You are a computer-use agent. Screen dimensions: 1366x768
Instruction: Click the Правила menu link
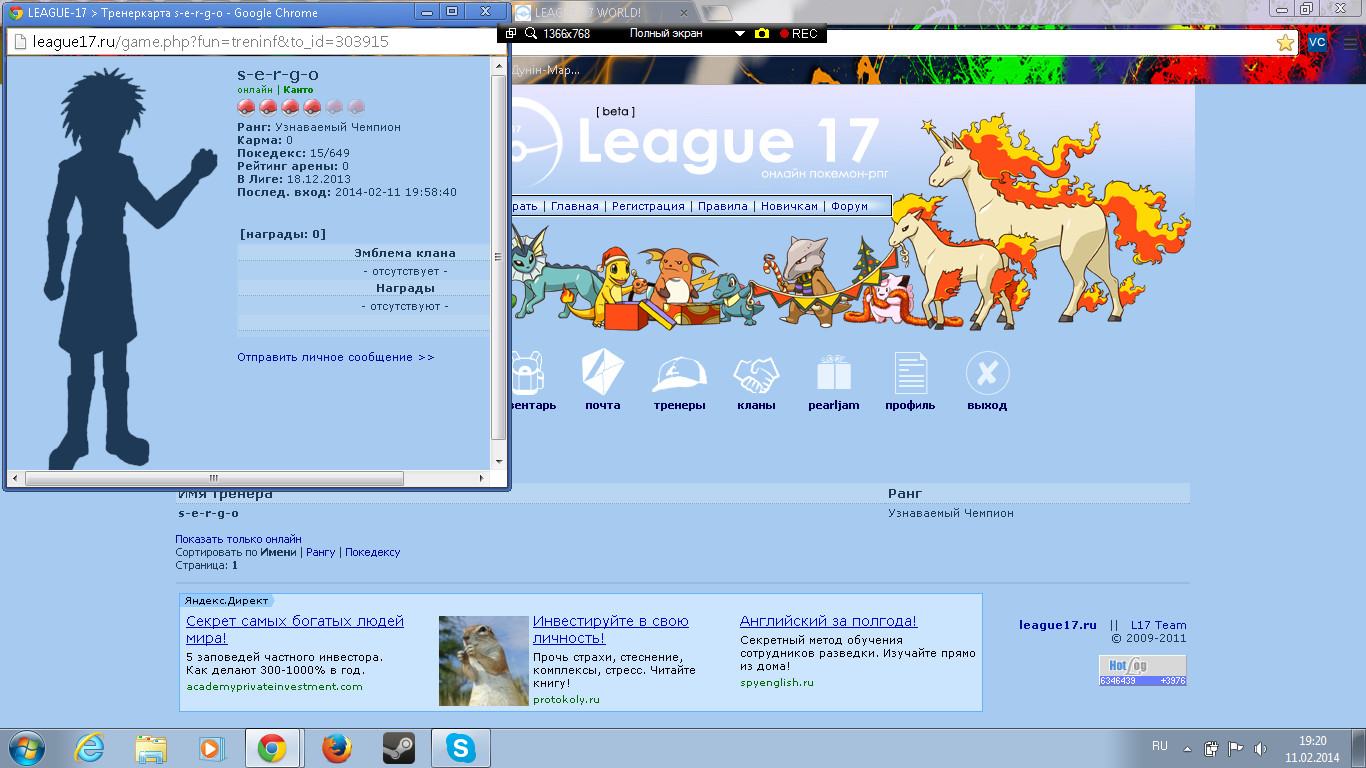pos(723,206)
